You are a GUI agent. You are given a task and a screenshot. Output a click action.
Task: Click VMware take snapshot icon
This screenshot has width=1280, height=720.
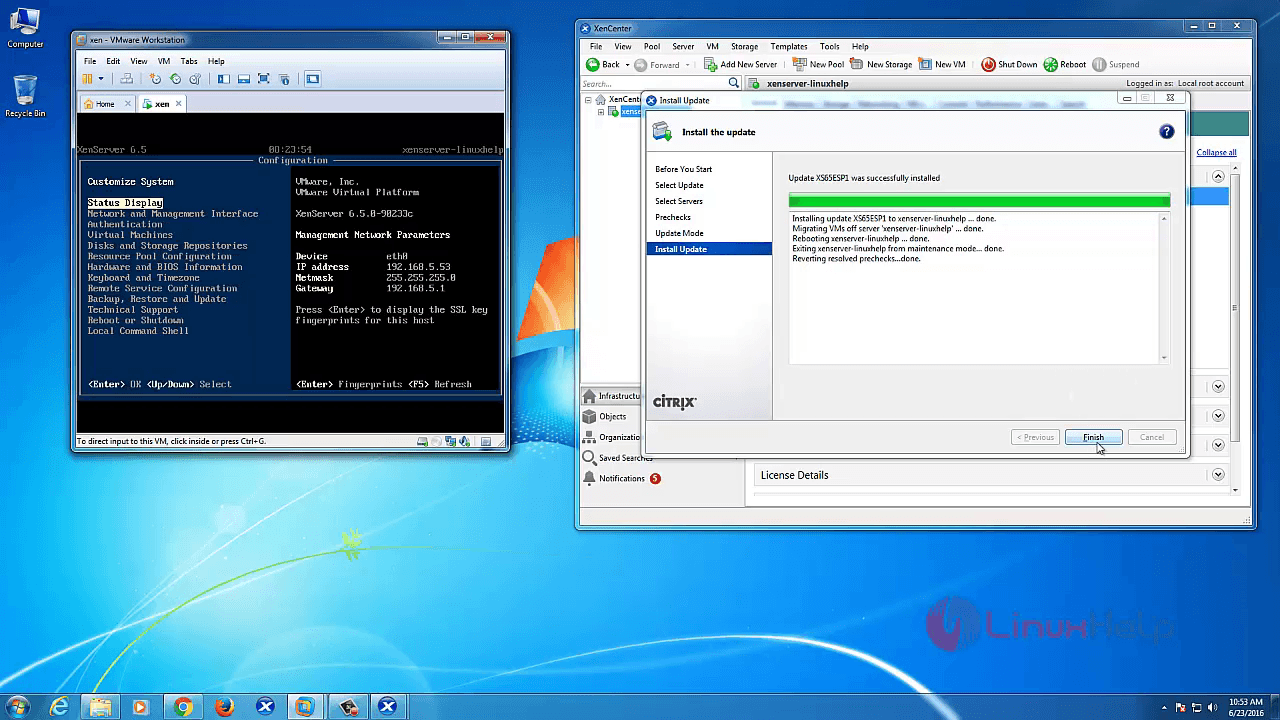coord(155,79)
